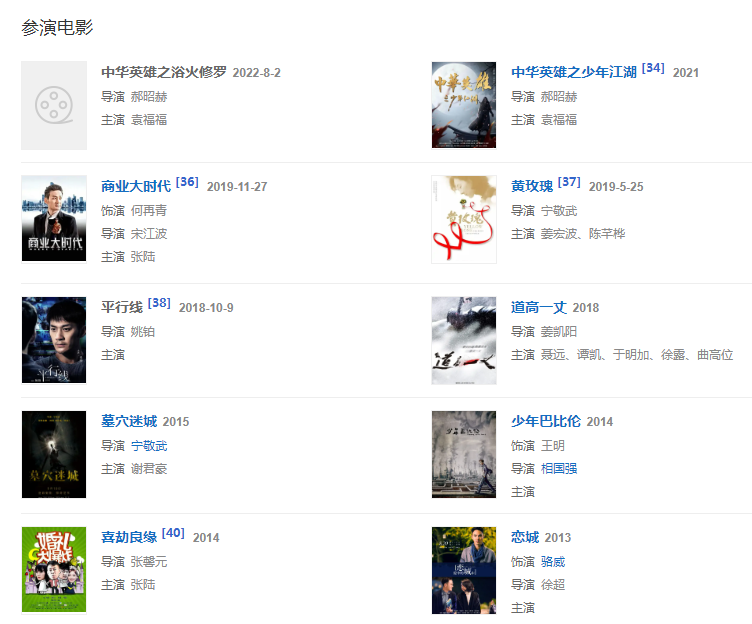Screen dimensions: 752x624
Task: Open director link 相国强
Action: tap(559, 469)
